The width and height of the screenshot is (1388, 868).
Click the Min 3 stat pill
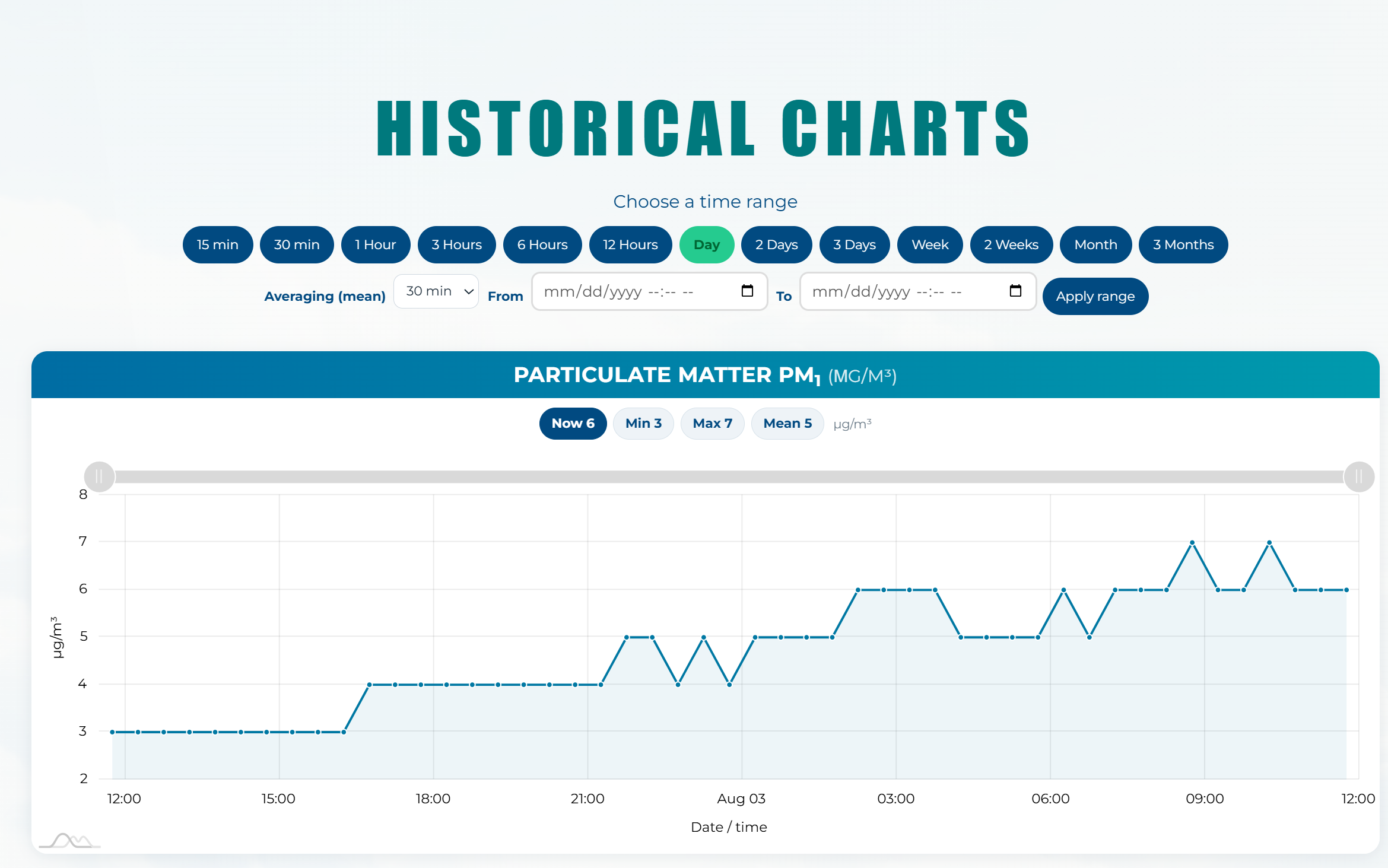click(x=643, y=424)
